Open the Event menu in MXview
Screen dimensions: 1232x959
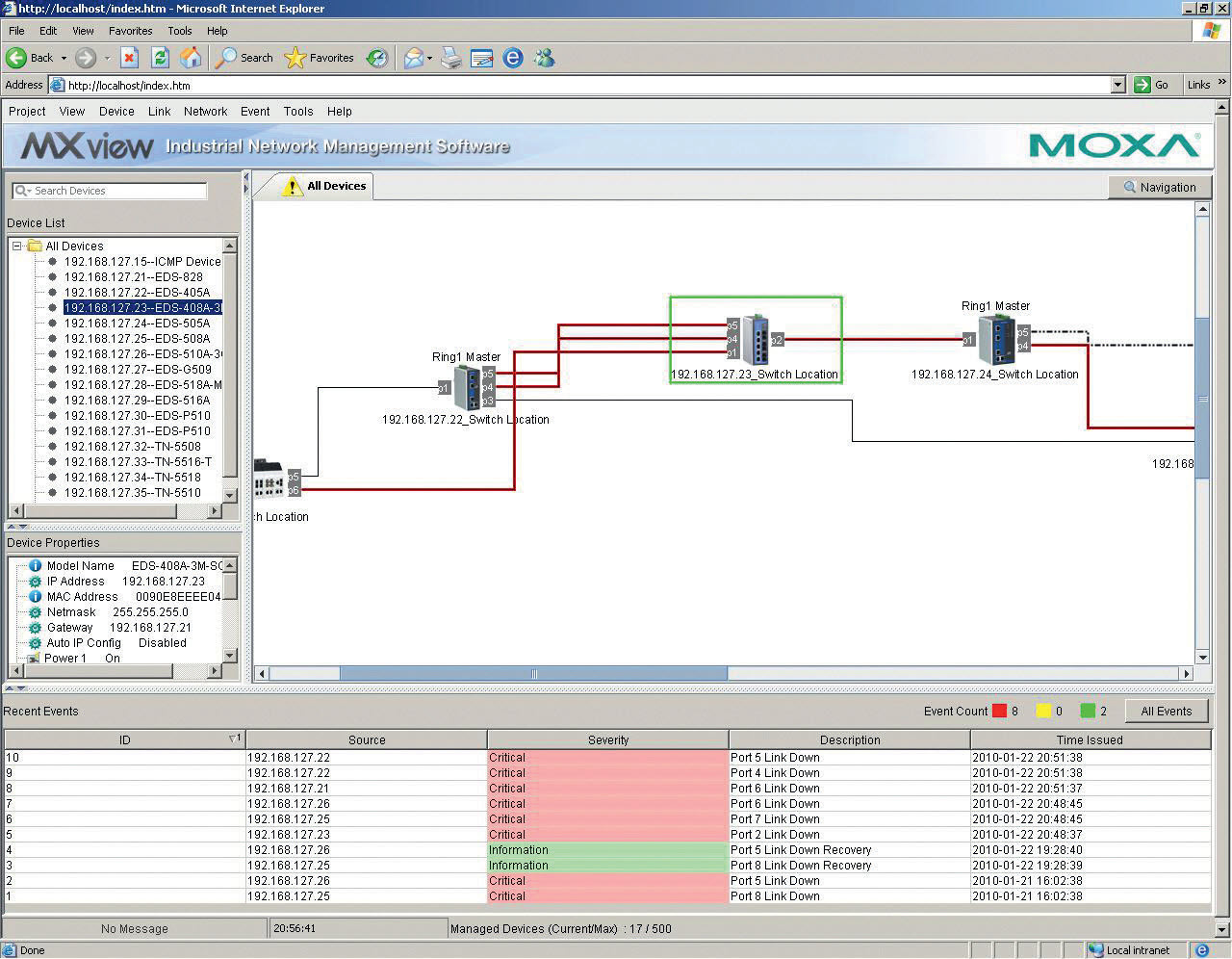point(254,112)
